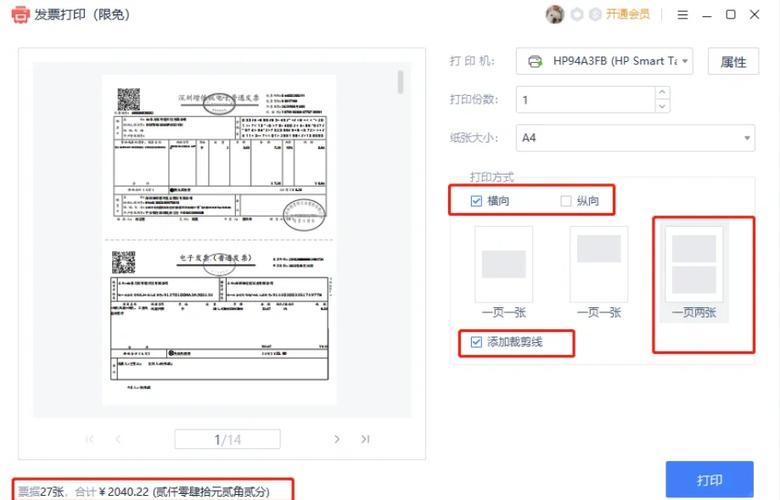This screenshot has height=500, width=780.
Task: Enable the 纵向 portrait checkbox
Action: tap(566, 201)
